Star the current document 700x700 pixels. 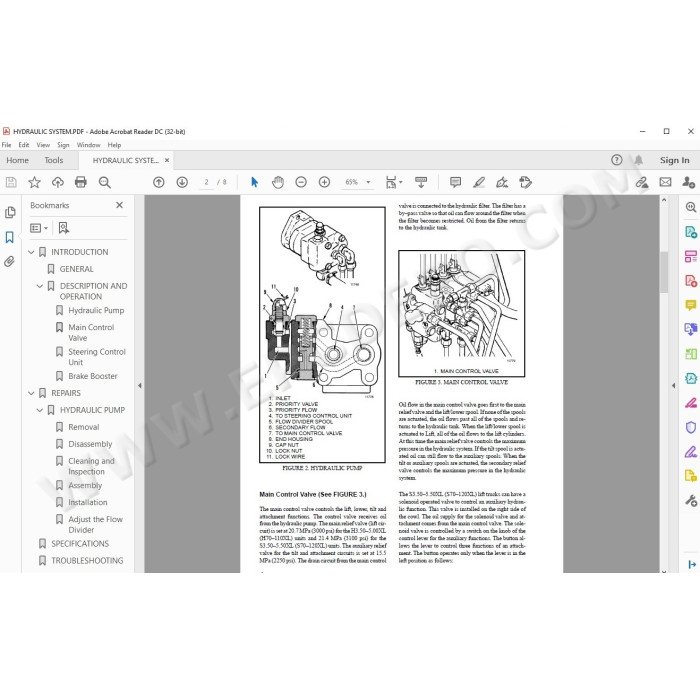pyautogui.click(x=34, y=182)
